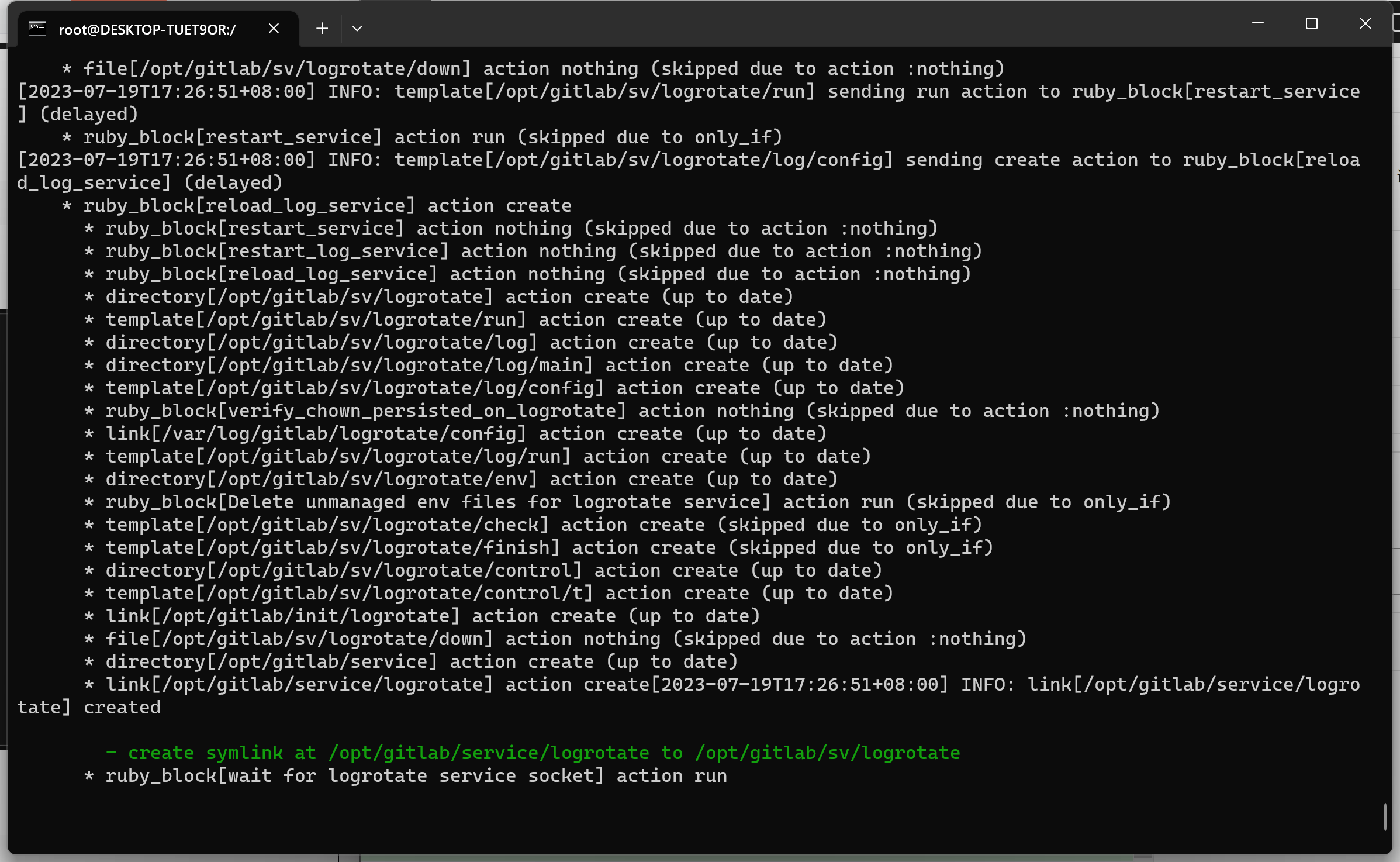Click 'link[/opt/gitlab/init/logrotate] action create' line
The width and height of the screenshot is (1400, 862).
click(x=422, y=616)
